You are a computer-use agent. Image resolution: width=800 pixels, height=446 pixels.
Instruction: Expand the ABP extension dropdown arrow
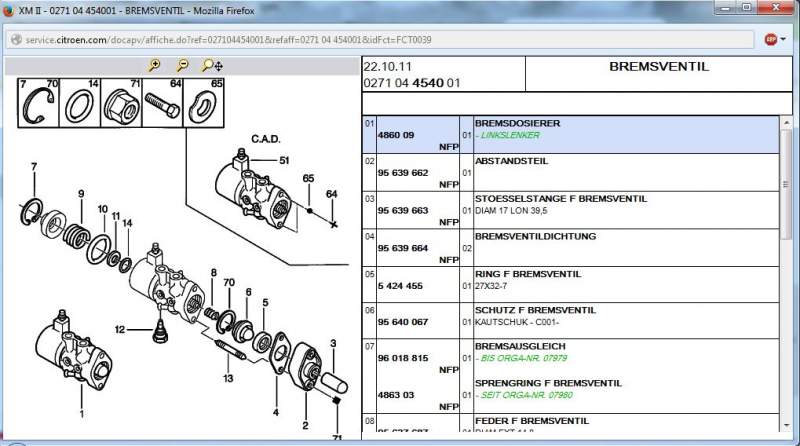783,39
